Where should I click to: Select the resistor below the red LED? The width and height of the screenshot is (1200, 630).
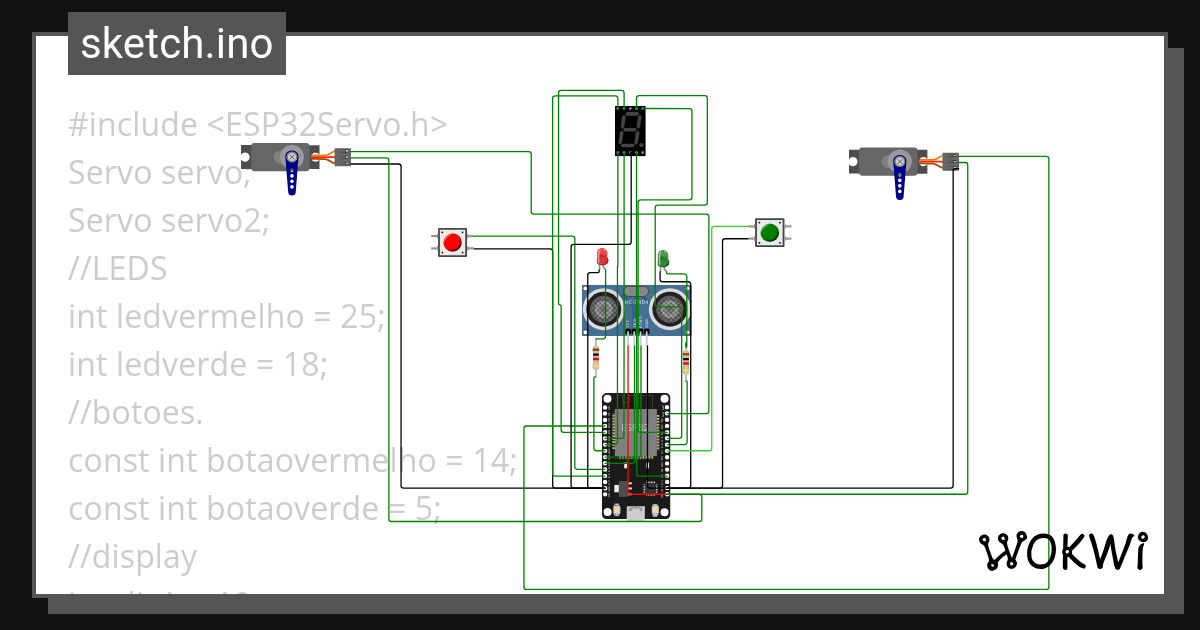tap(597, 357)
